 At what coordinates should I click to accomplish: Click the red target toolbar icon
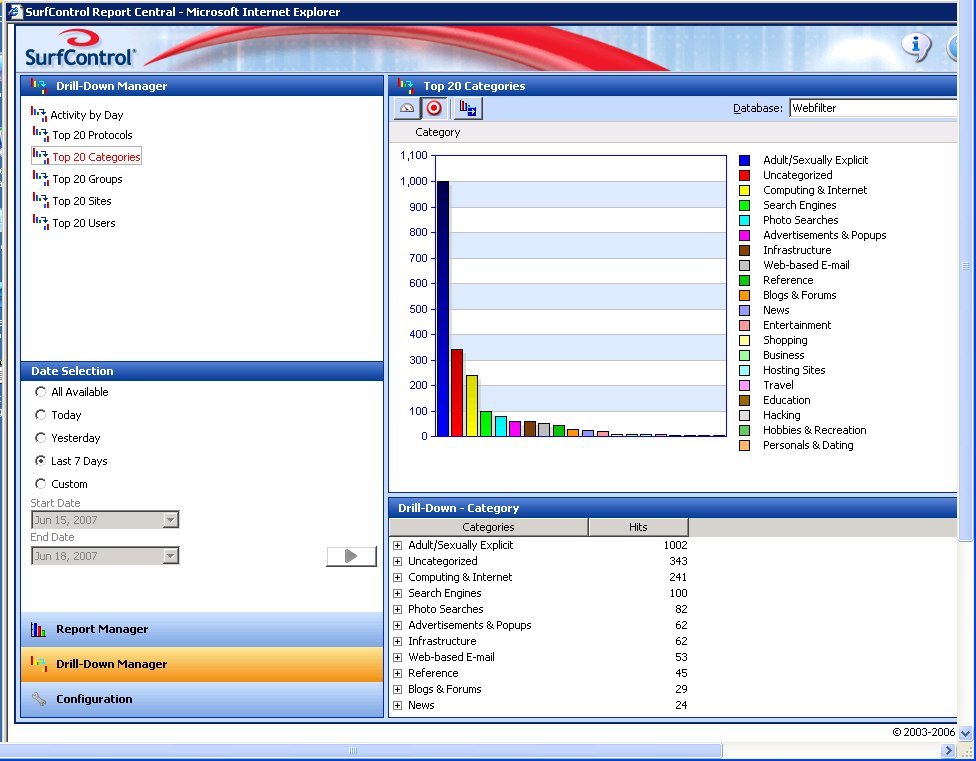point(434,108)
